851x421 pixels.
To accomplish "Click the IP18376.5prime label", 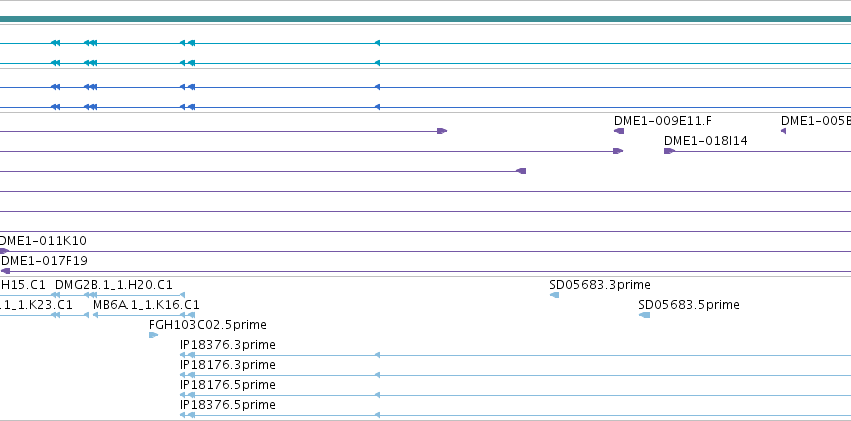I will coord(228,405).
